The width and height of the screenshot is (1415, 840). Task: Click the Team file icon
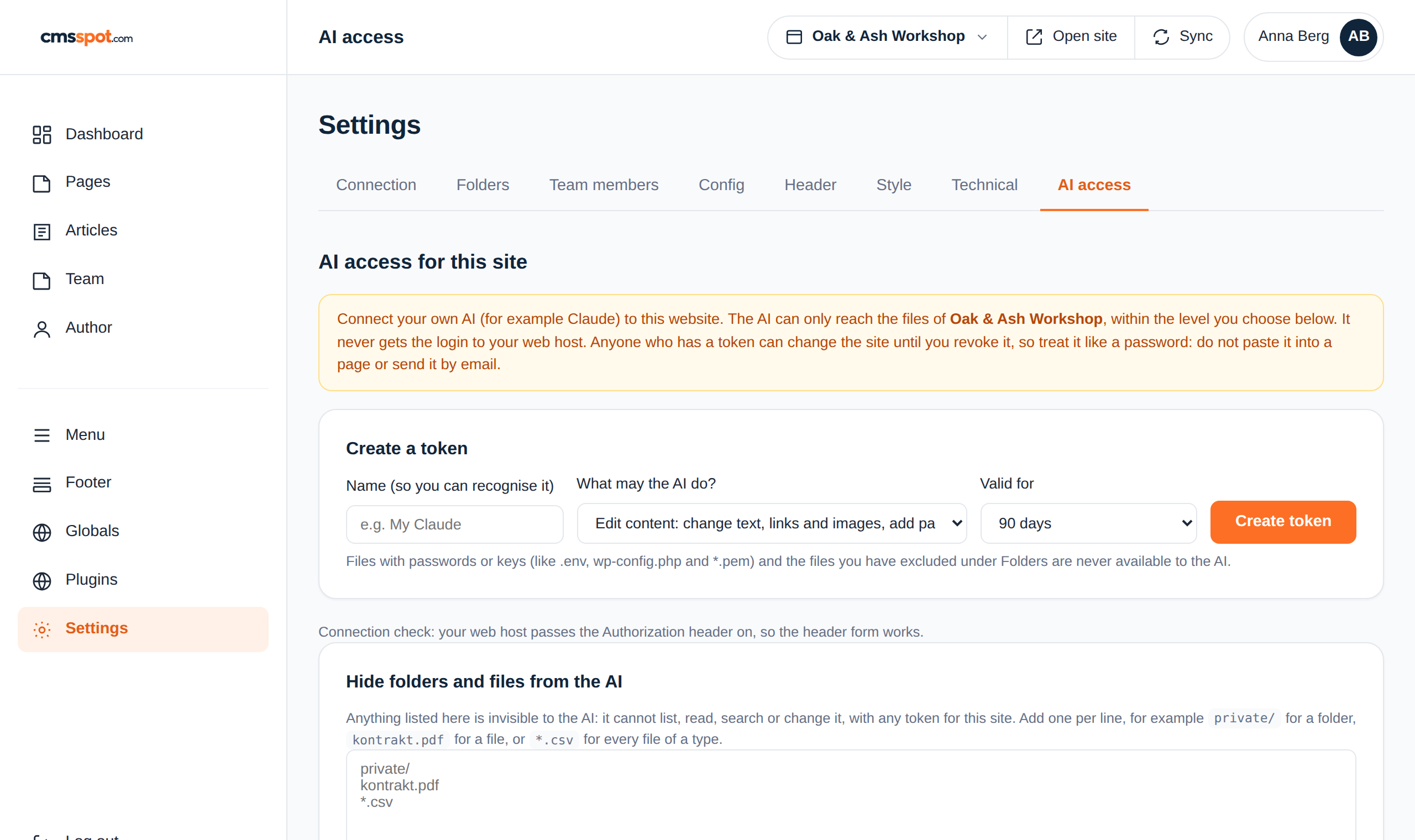[x=42, y=281]
